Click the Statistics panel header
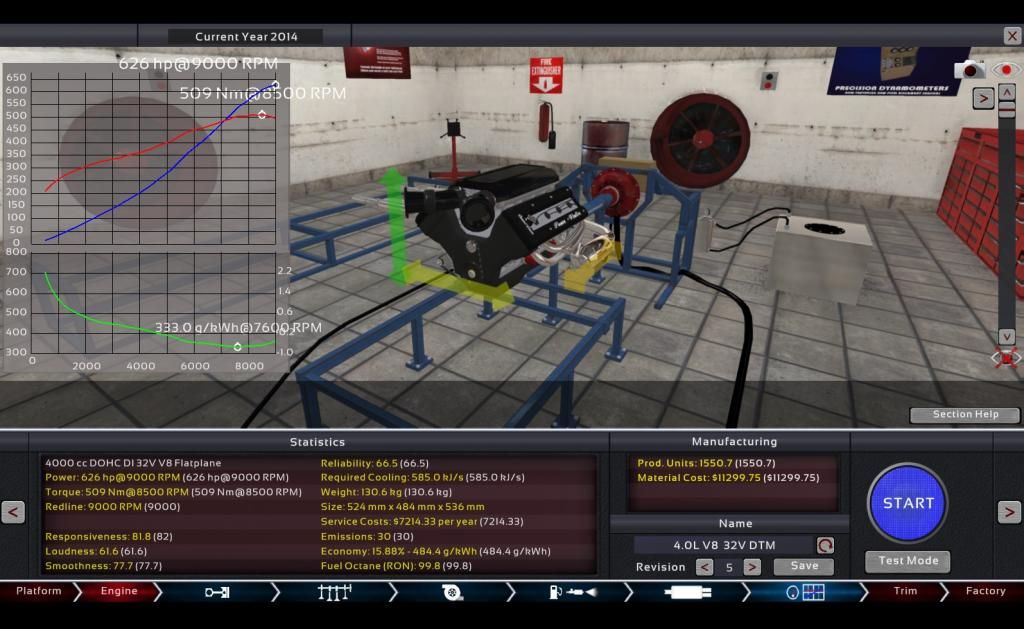This screenshot has height=629, width=1024. 317,442
